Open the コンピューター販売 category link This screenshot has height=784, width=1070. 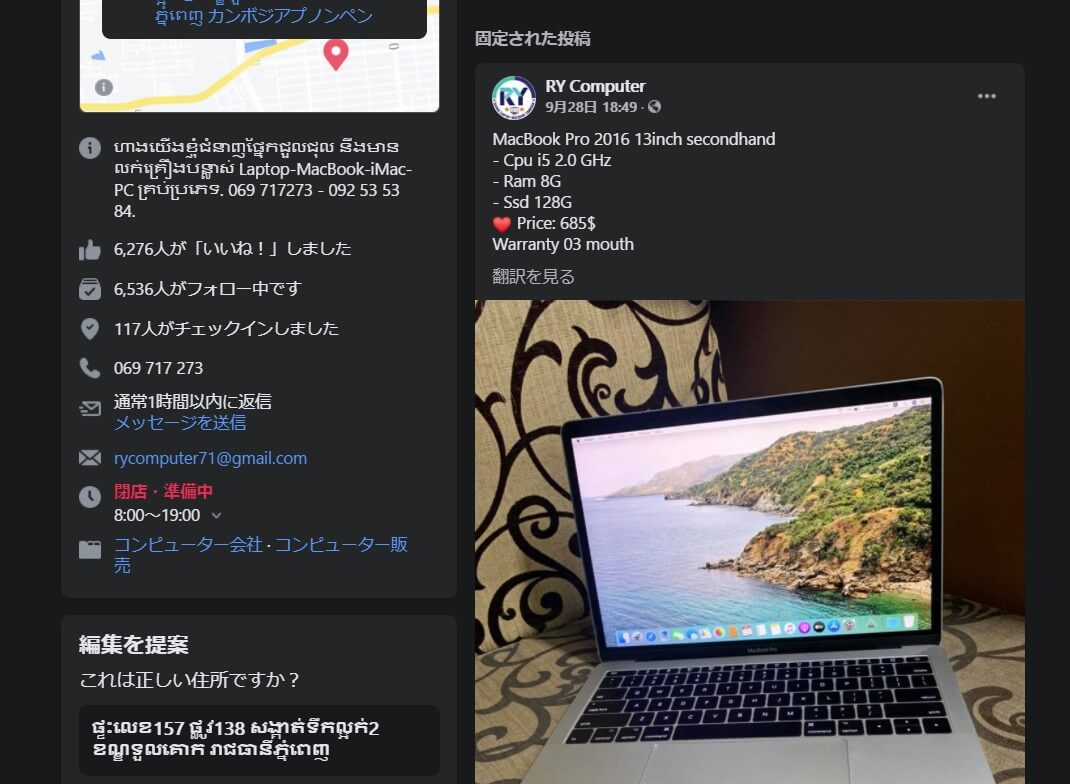point(261,554)
